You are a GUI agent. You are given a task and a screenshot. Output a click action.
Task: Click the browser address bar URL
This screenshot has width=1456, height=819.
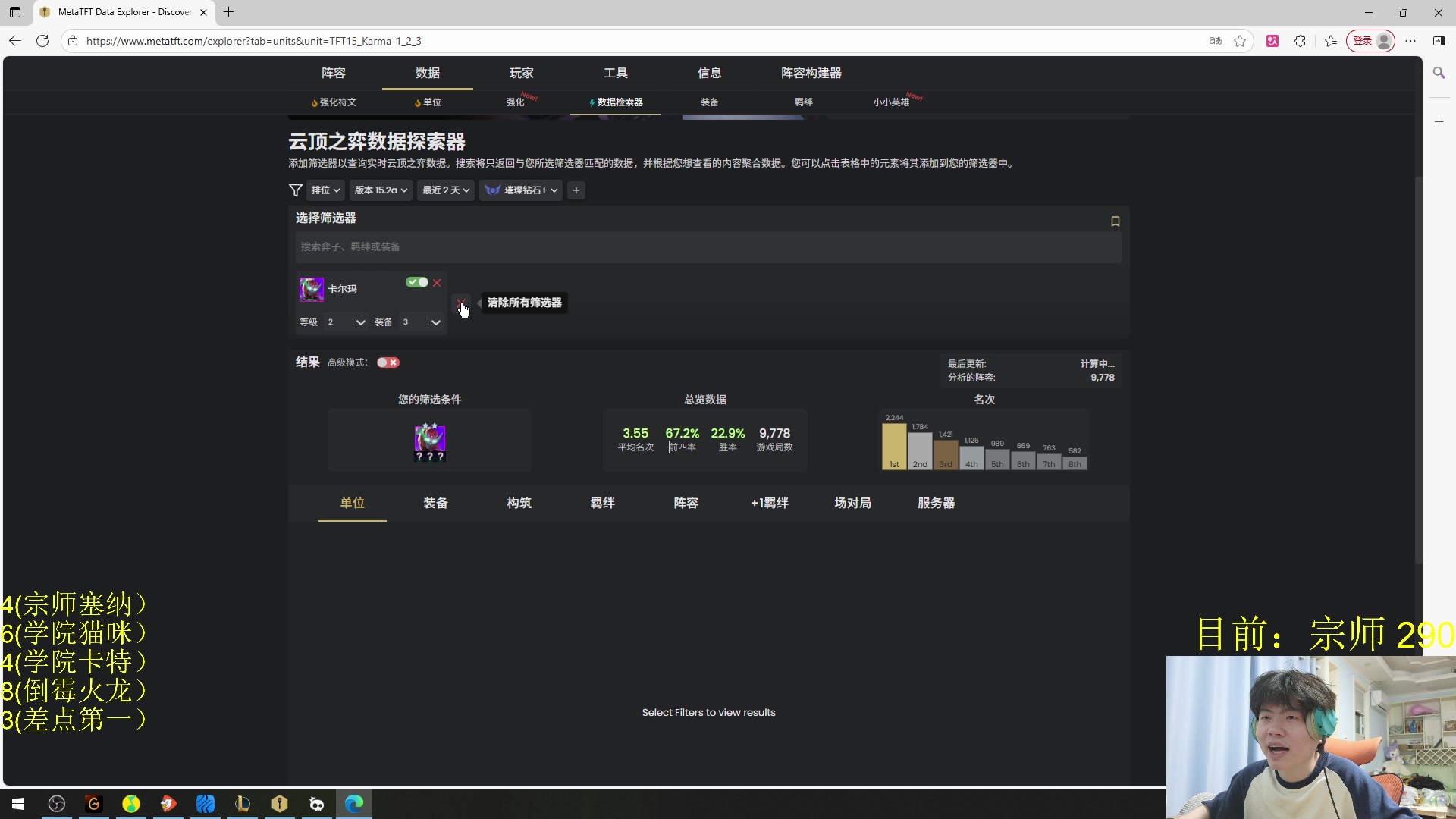[x=253, y=41]
